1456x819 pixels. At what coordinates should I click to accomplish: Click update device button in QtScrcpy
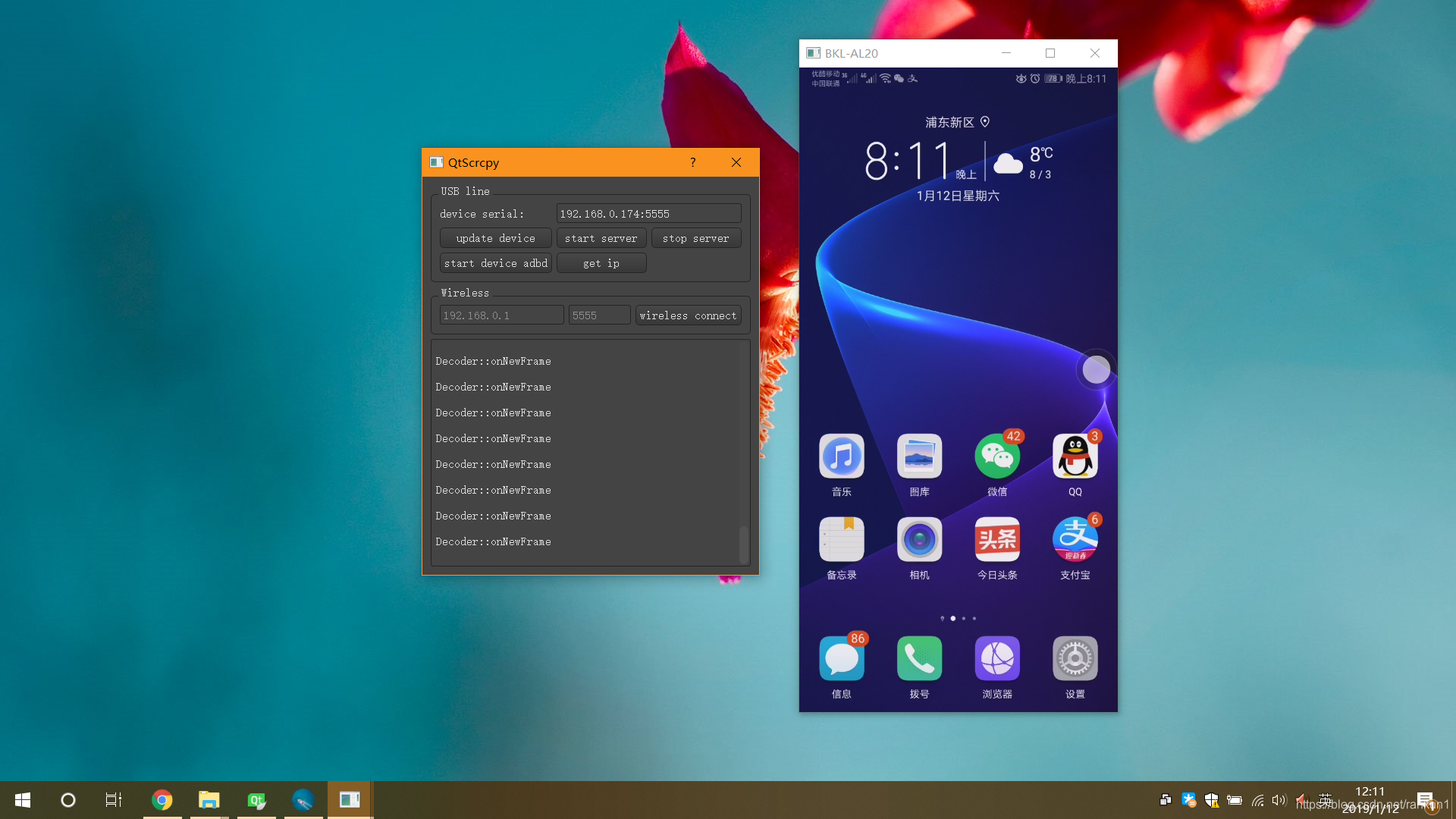tap(496, 238)
